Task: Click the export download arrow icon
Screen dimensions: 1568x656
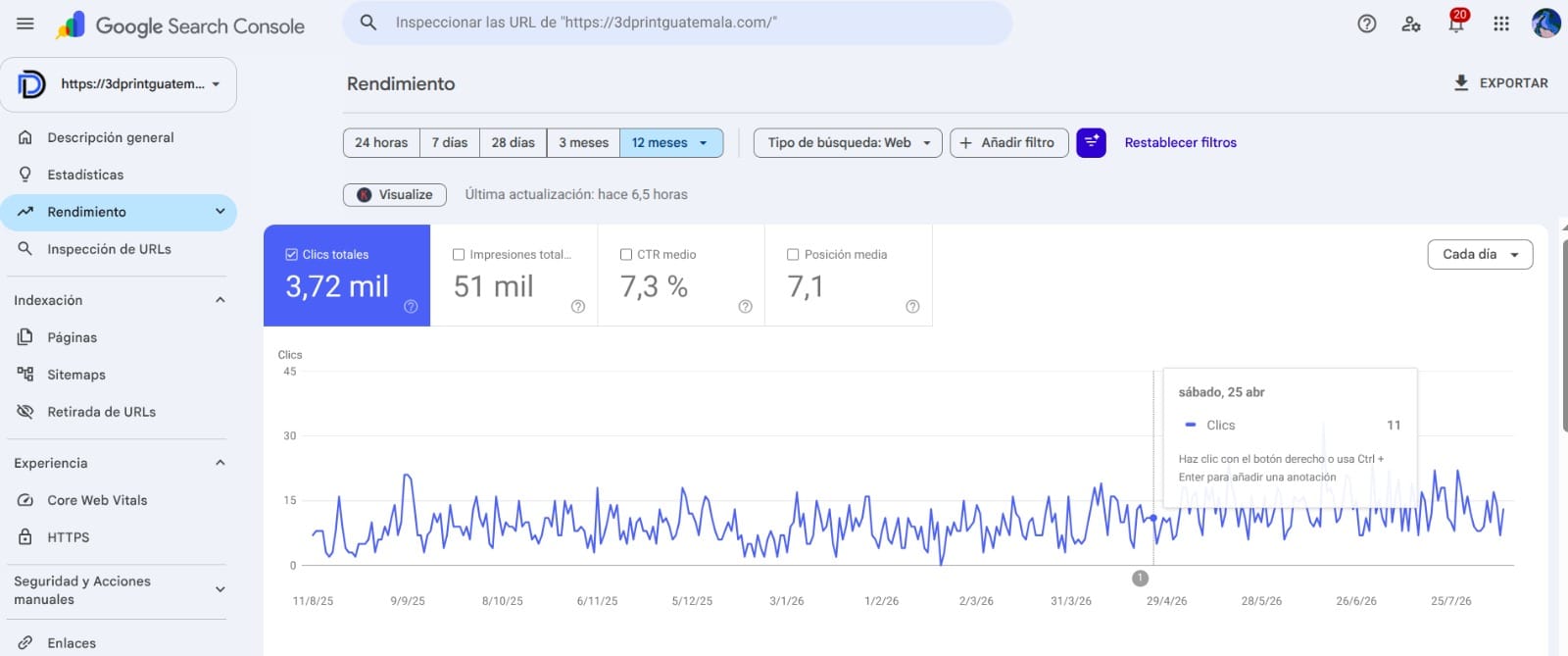Action: click(1461, 83)
